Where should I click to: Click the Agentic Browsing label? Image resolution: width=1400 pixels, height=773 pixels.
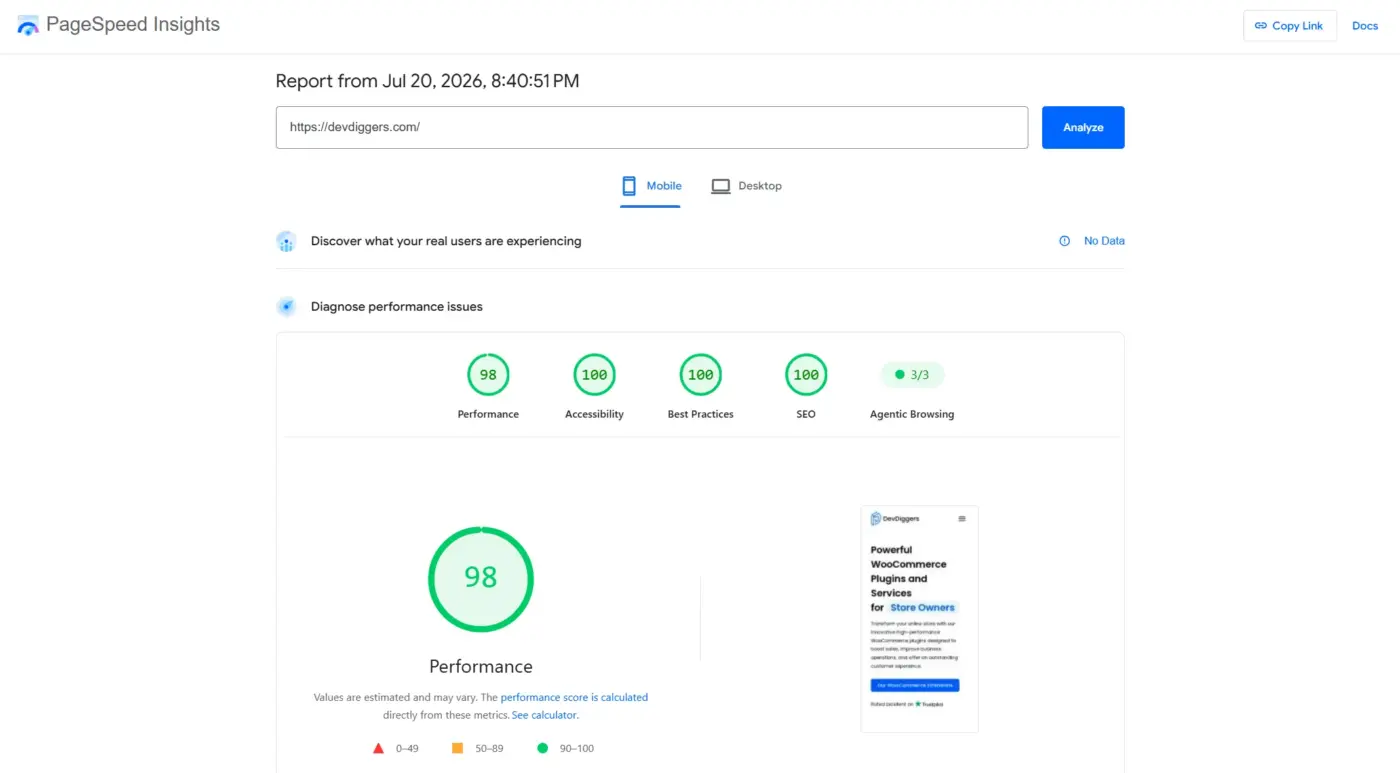912,414
